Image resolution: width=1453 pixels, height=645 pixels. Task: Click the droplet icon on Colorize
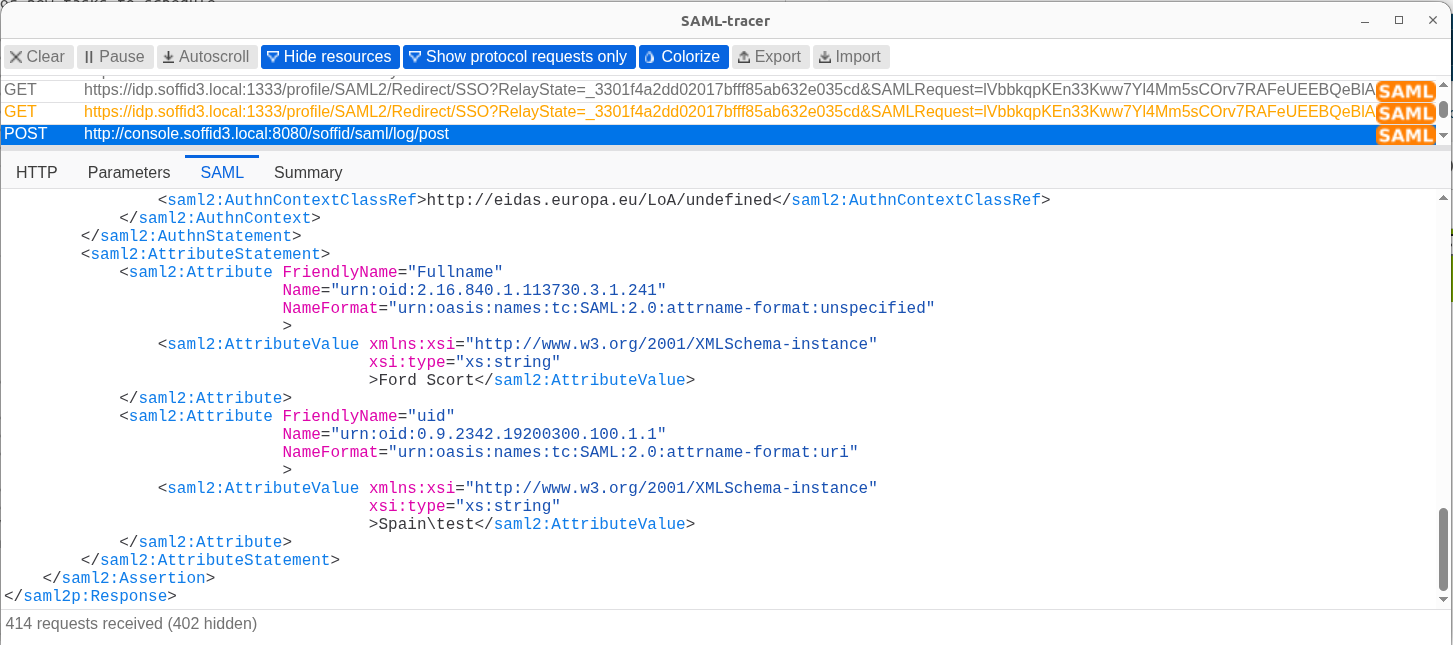tap(649, 57)
